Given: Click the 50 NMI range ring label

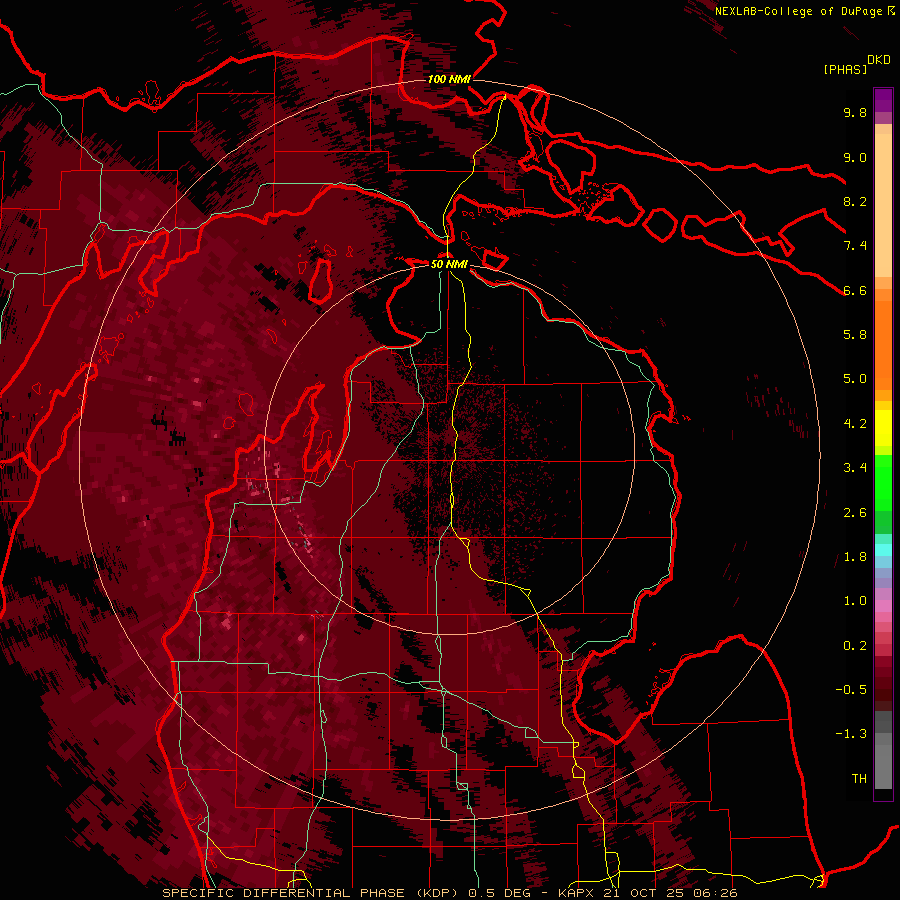Looking at the screenshot, I should [449, 264].
